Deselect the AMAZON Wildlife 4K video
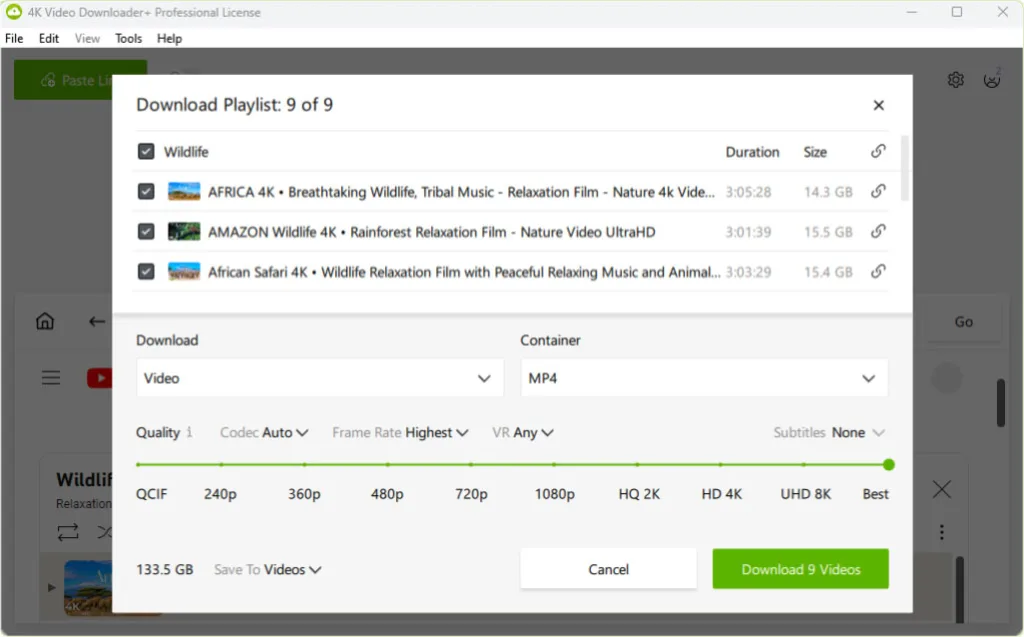 point(146,231)
